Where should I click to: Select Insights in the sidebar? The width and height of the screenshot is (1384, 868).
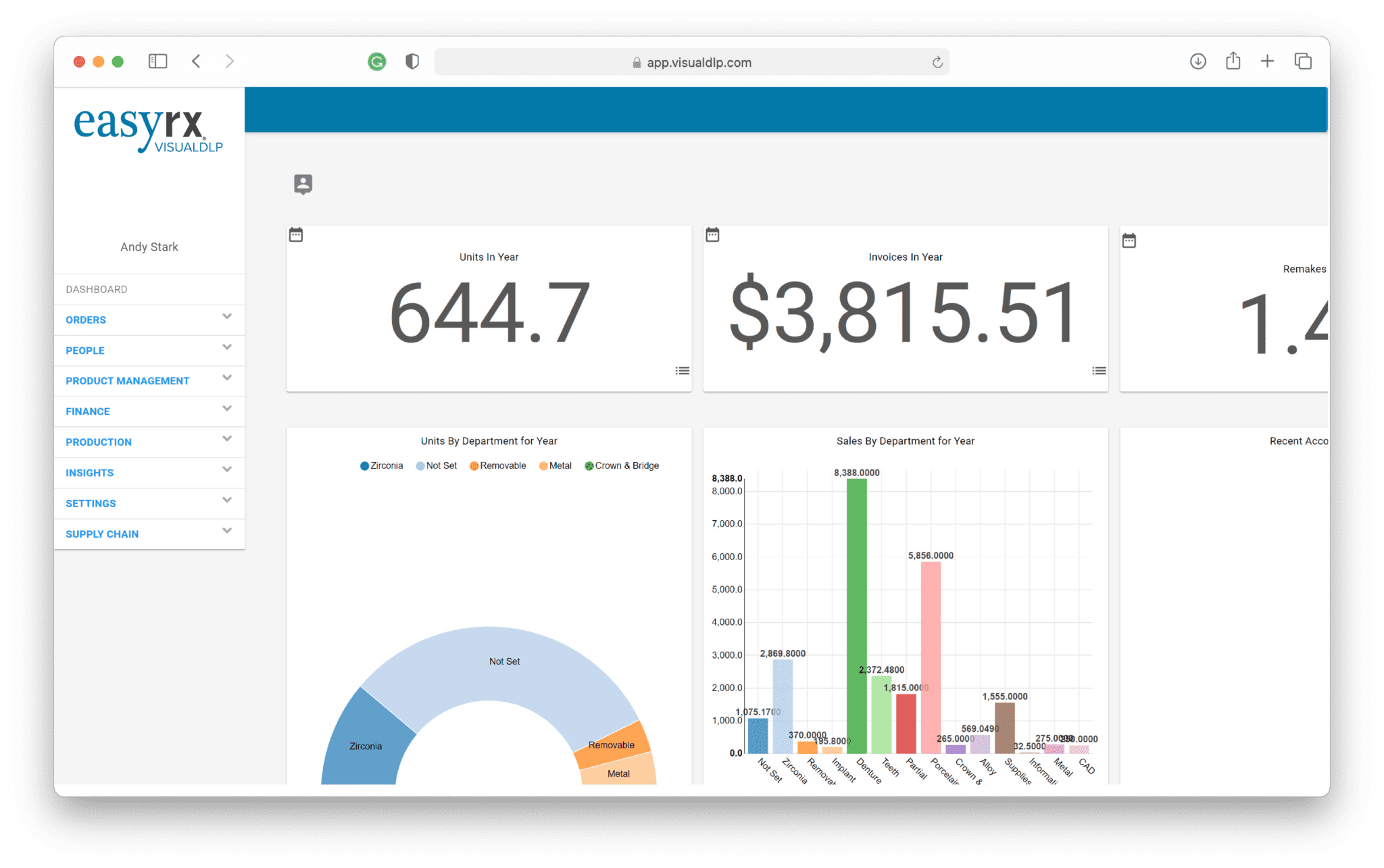(90, 473)
